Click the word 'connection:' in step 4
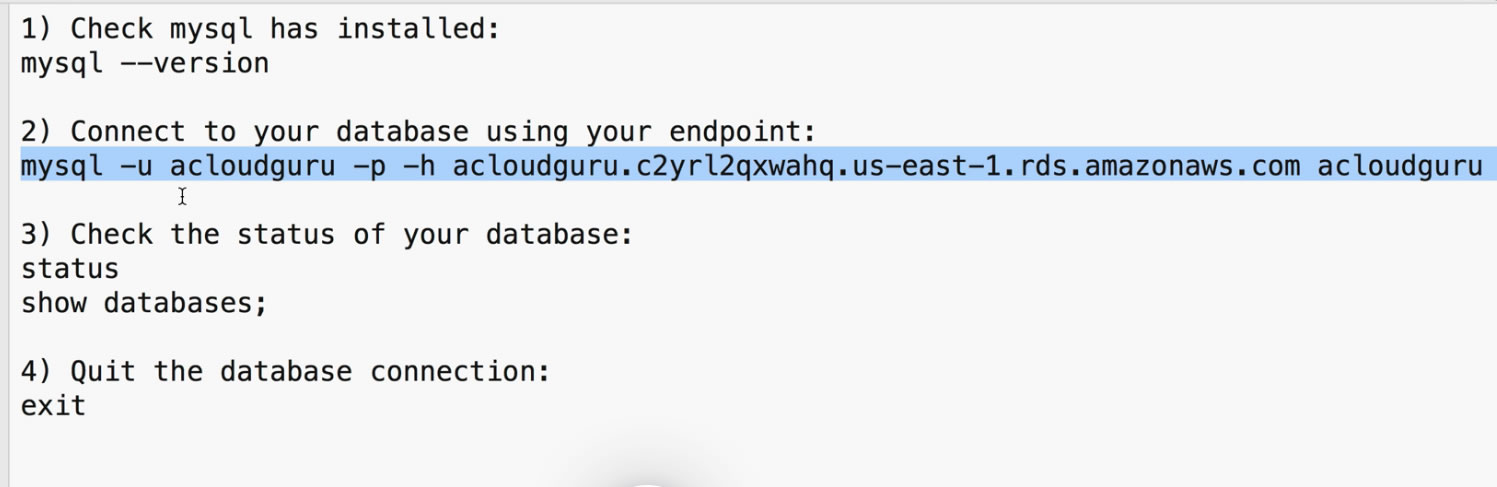This screenshot has width=1497, height=487. click(x=460, y=372)
